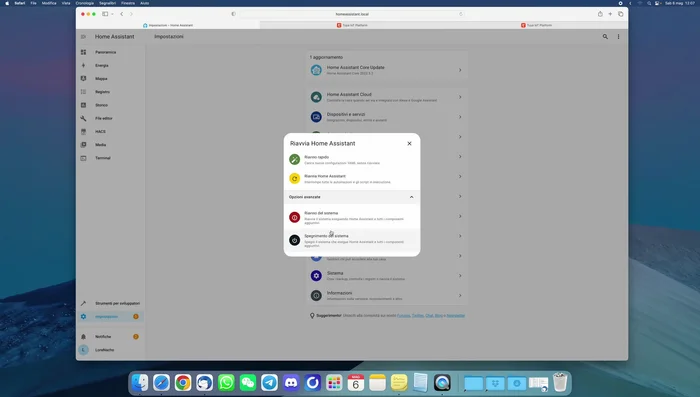Close the Riavvia Home Assistant dialog
The width and height of the screenshot is (700, 397).
click(x=409, y=143)
